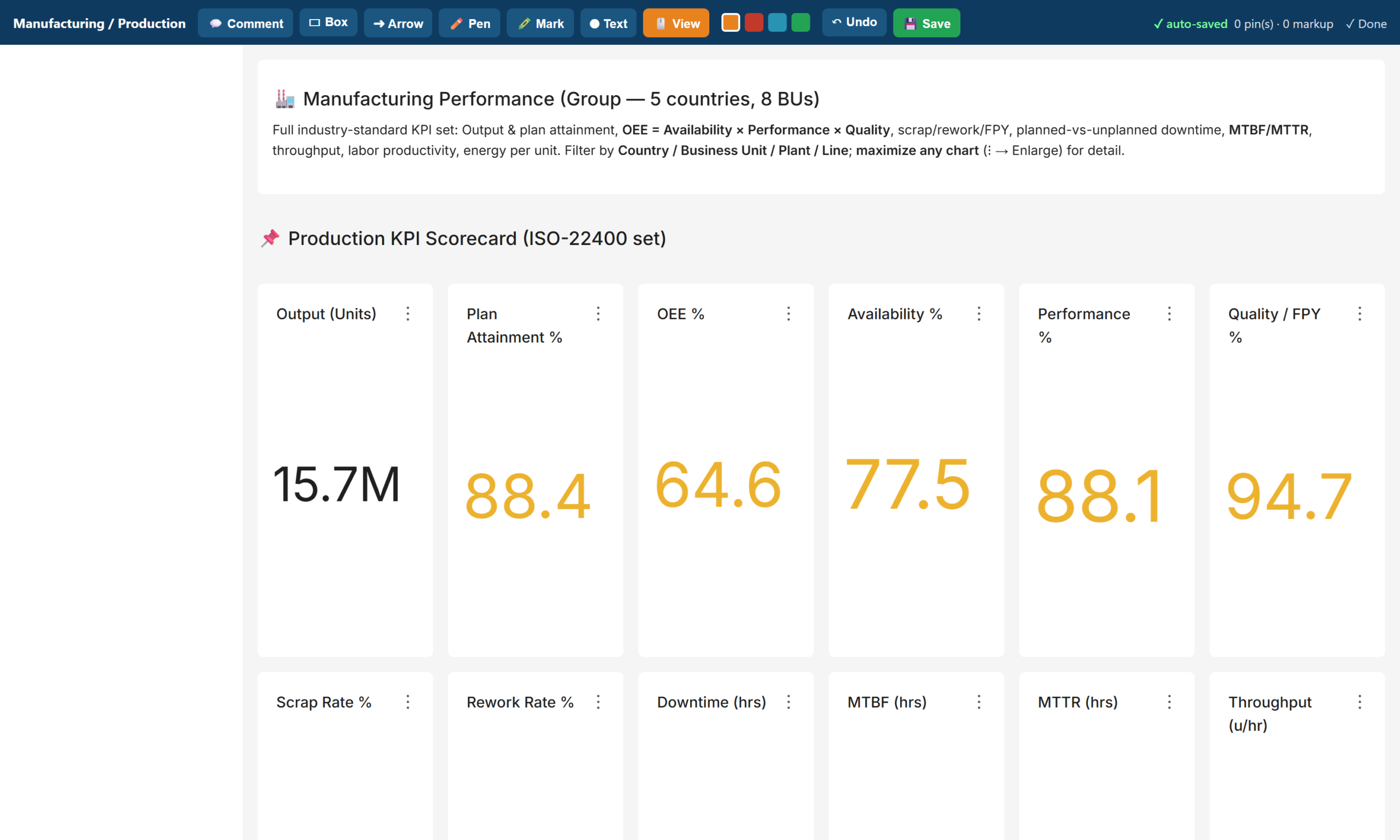Select the Box drawing tool
The image size is (1400, 840).
point(328,22)
